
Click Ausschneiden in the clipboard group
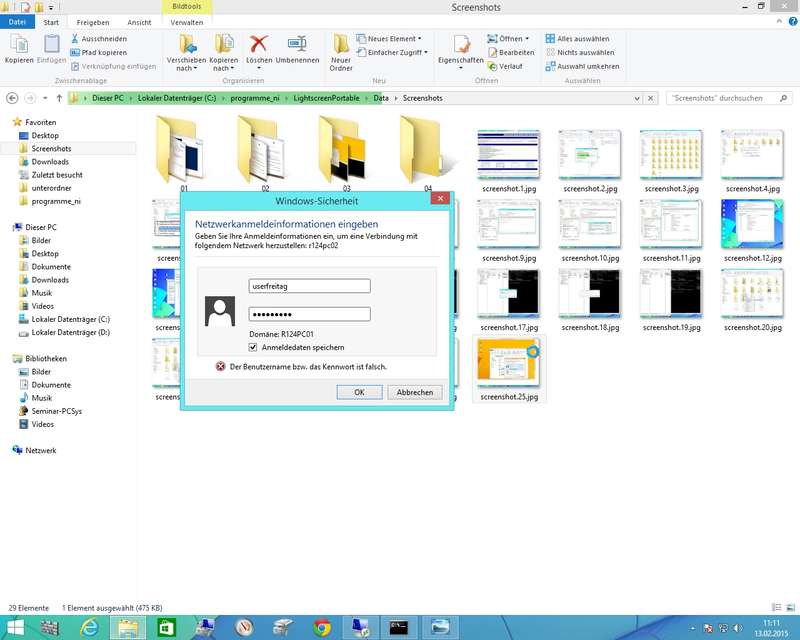click(103, 38)
